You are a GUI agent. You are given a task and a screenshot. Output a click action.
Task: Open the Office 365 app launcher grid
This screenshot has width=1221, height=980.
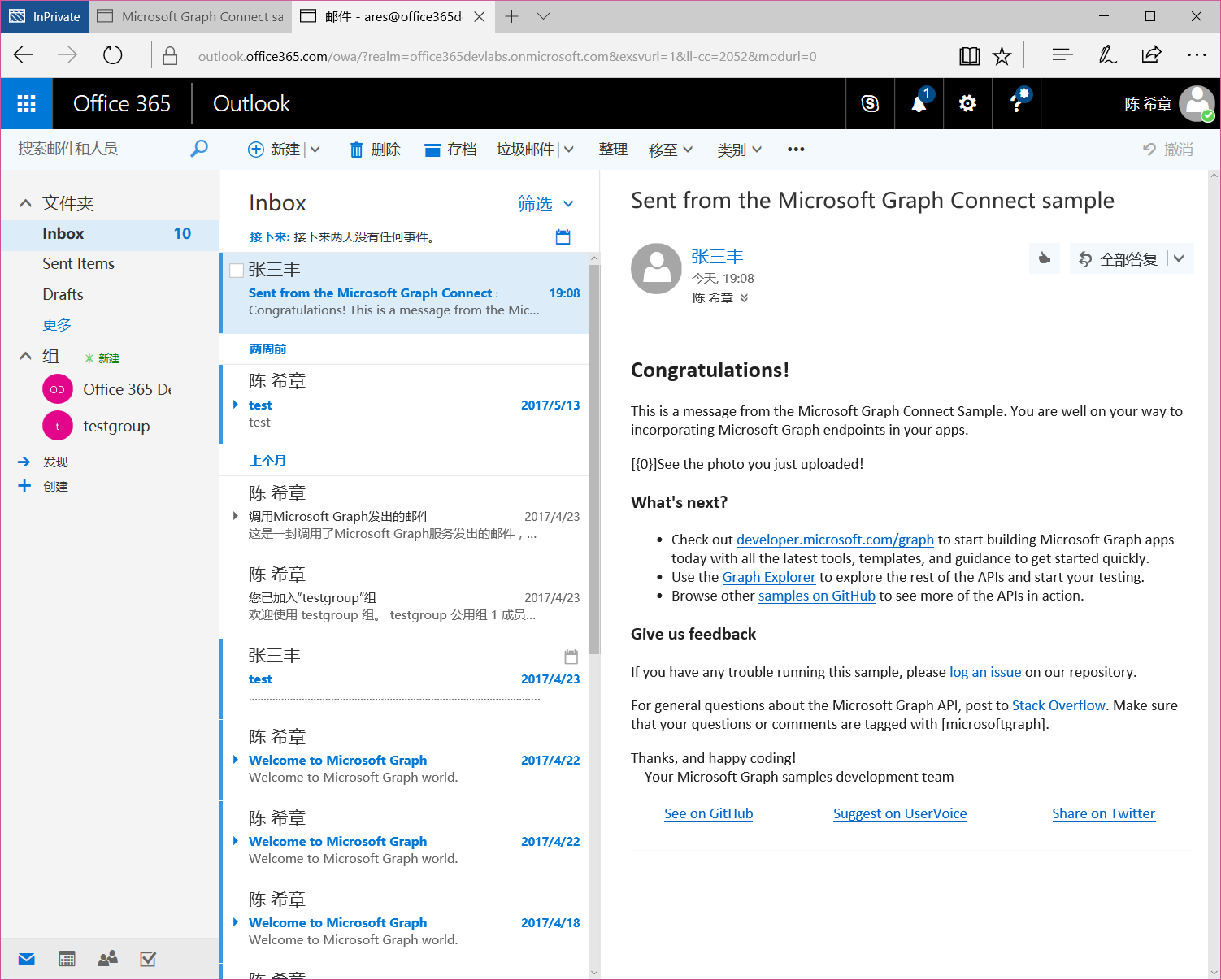point(26,104)
